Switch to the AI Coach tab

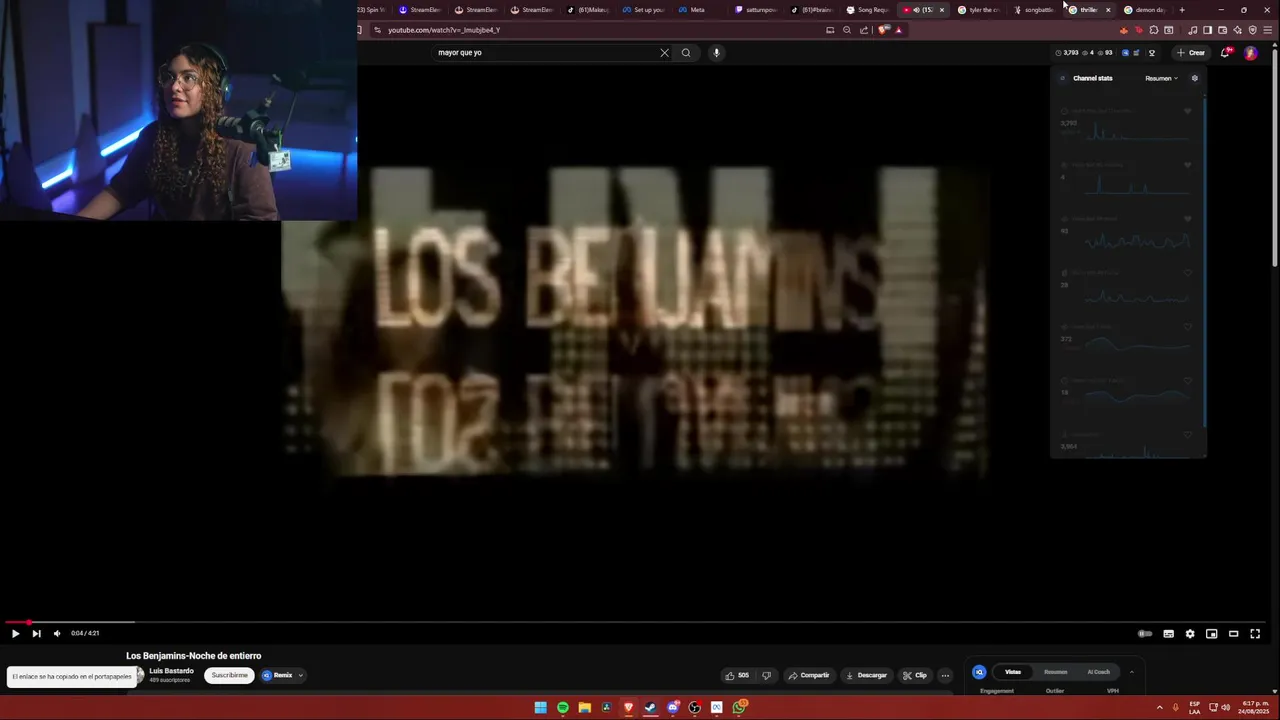click(x=1098, y=672)
